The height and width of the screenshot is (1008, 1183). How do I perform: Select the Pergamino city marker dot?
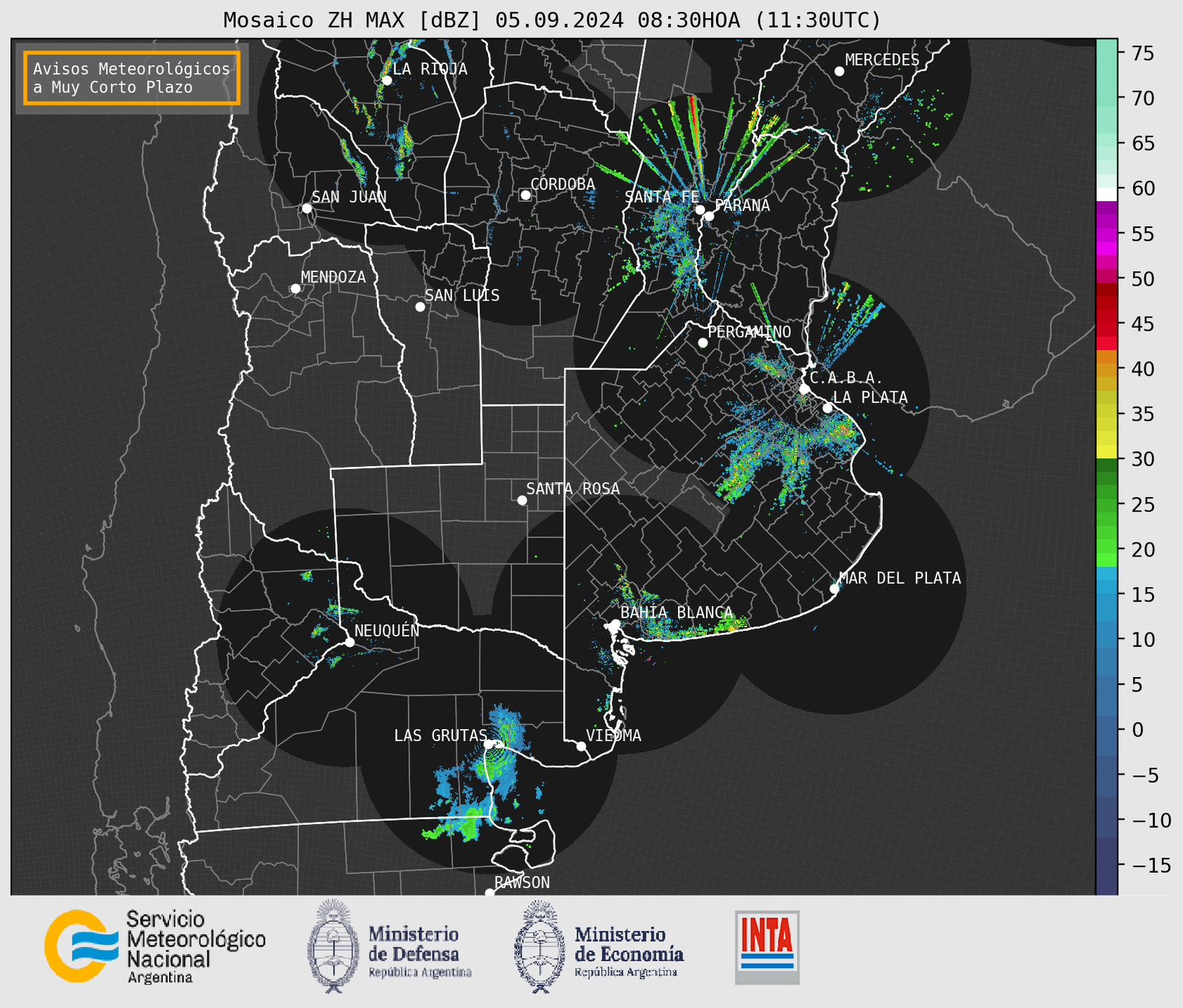(703, 343)
